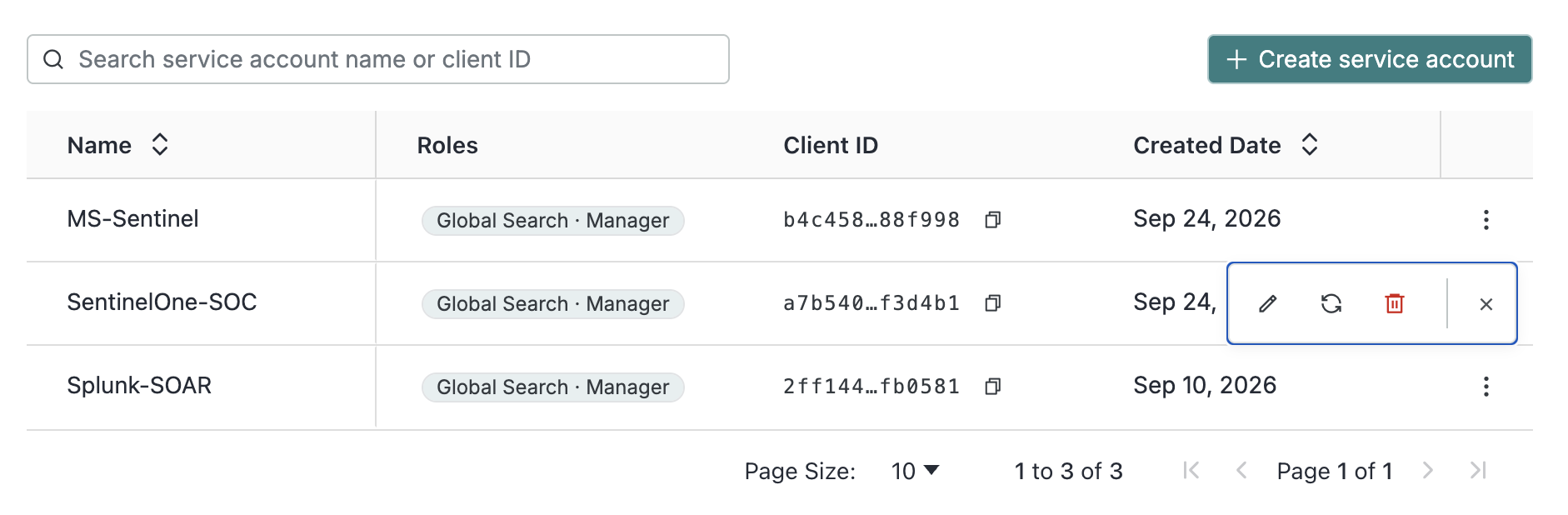1568x515 pixels.
Task: Go to the previous page arrow
Action: click(1241, 471)
